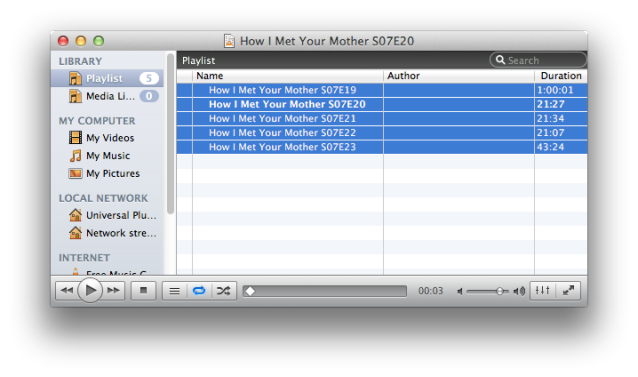Click the Play button
638x377 pixels.
[90, 290]
